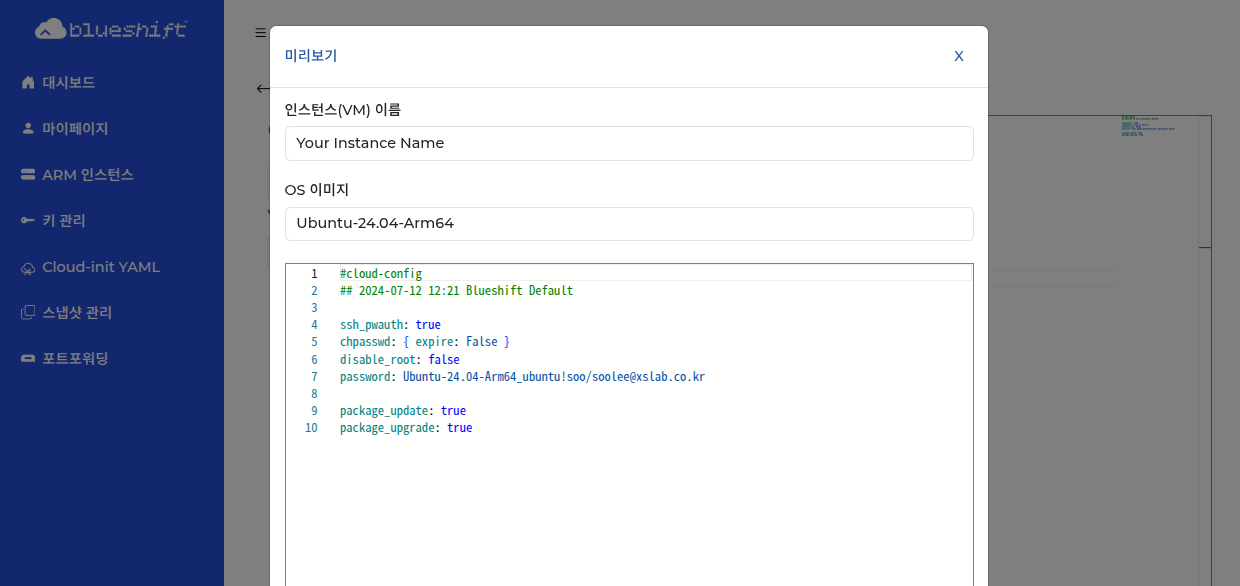Image resolution: width=1240 pixels, height=586 pixels.
Task: Click the OS 이미지 field showing Ubuntu-24.04-Arm64
Action: click(x=628, y=224)
